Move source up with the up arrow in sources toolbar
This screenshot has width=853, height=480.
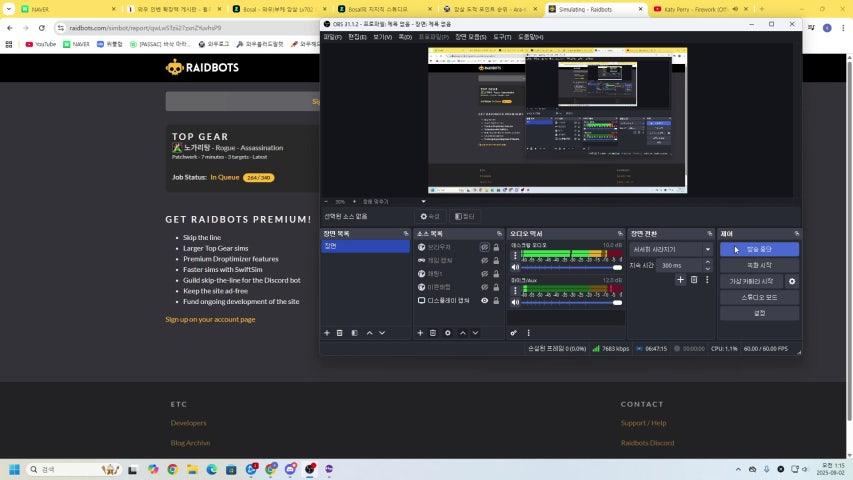click(x=463, y=333)
